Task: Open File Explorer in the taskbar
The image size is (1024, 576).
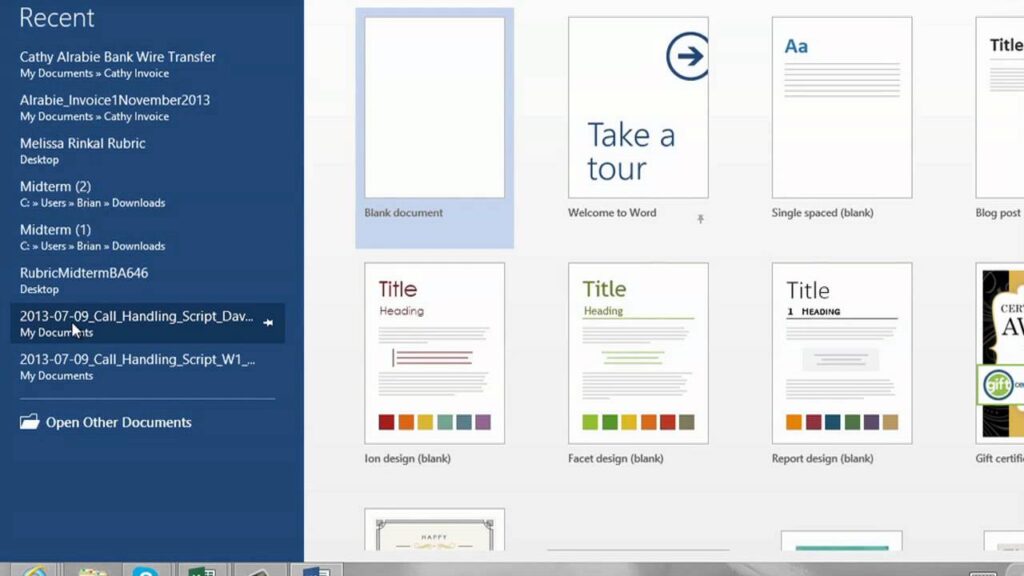Action: [91, 570]
